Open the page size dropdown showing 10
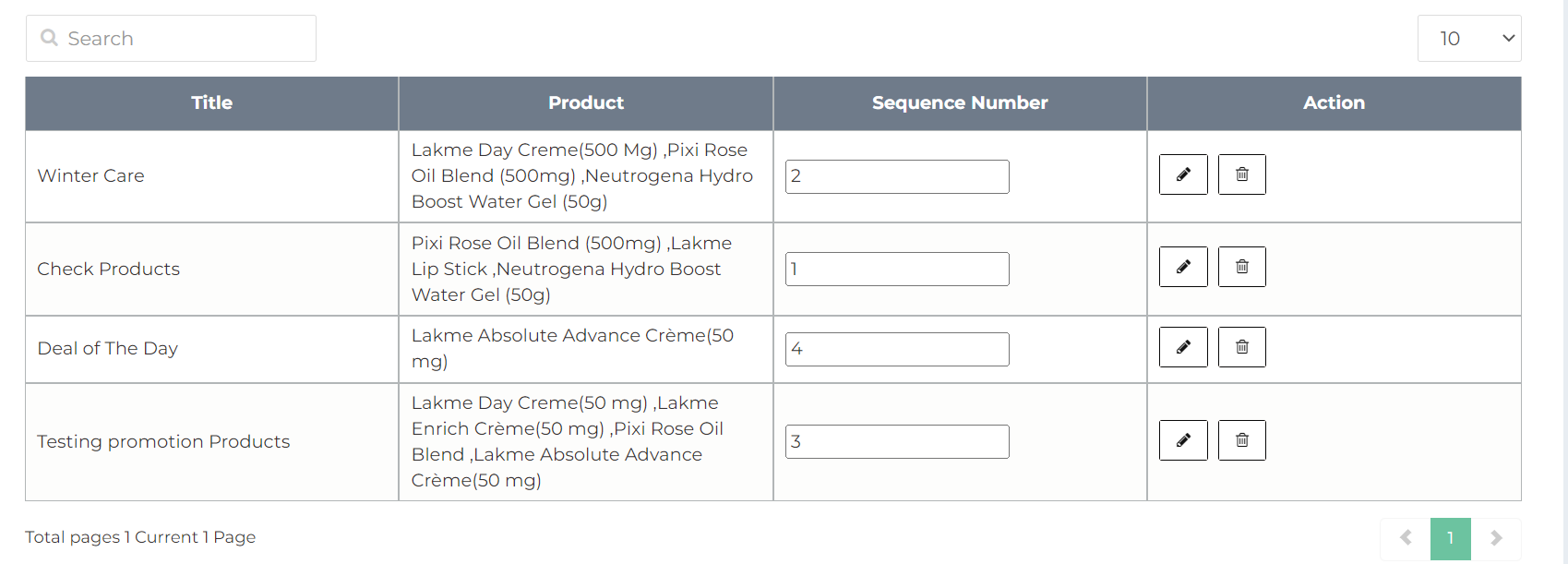Image resolution: width=1568 pixels, height=564 pixels. coord(1469,39)
